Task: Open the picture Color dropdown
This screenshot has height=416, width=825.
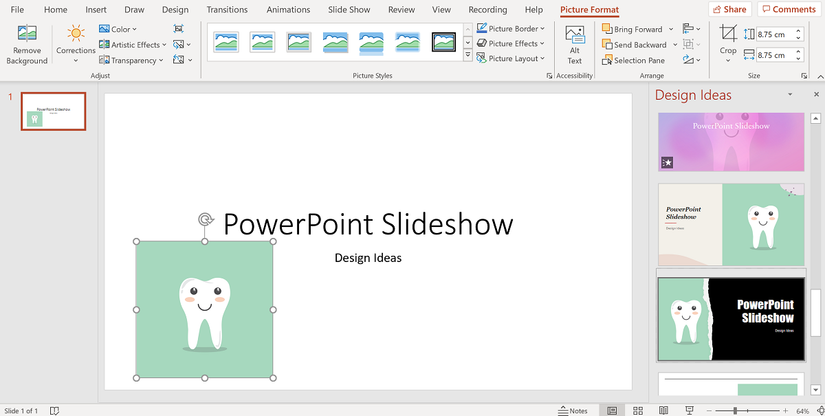Action: point(117,29)
